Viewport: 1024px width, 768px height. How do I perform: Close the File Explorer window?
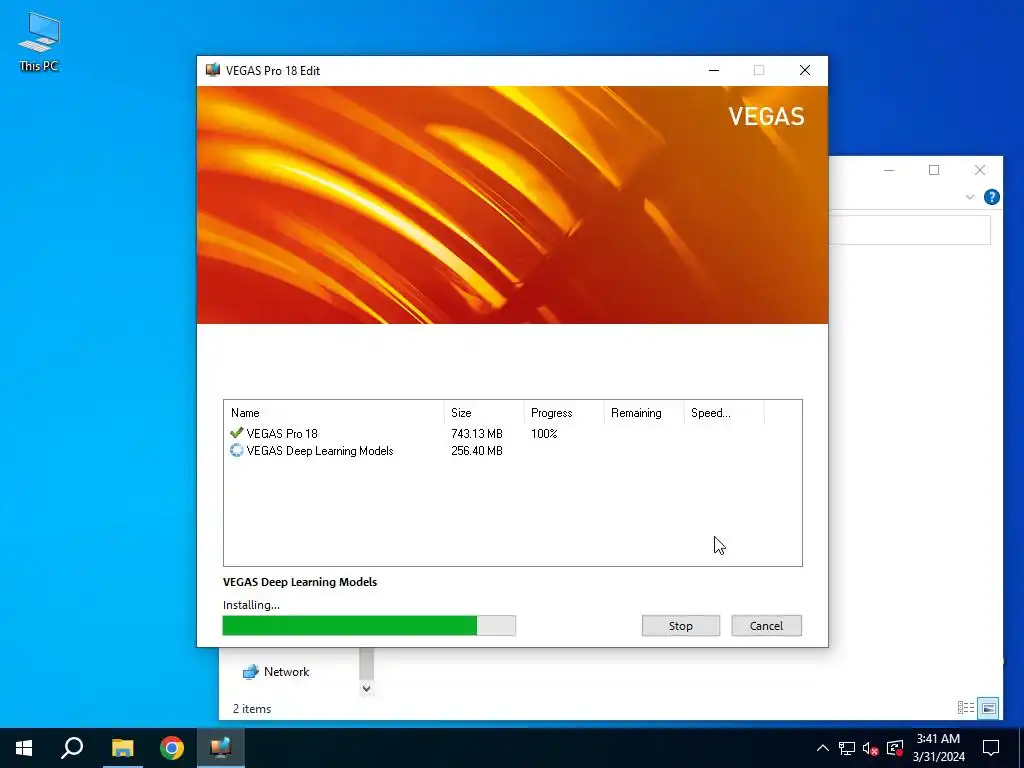tap(980, 170)
